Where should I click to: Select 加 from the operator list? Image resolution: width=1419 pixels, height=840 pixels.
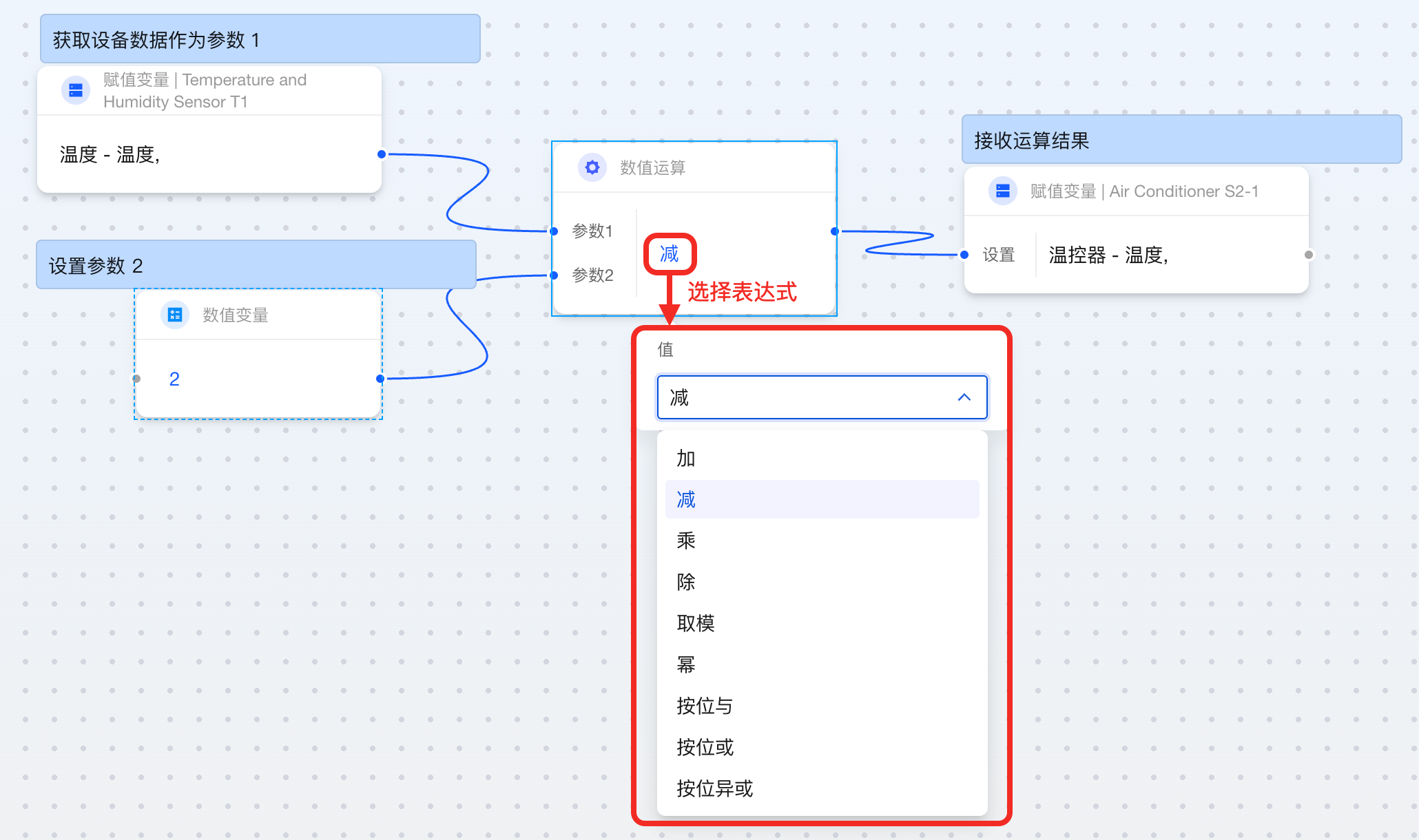coord(686,459)
